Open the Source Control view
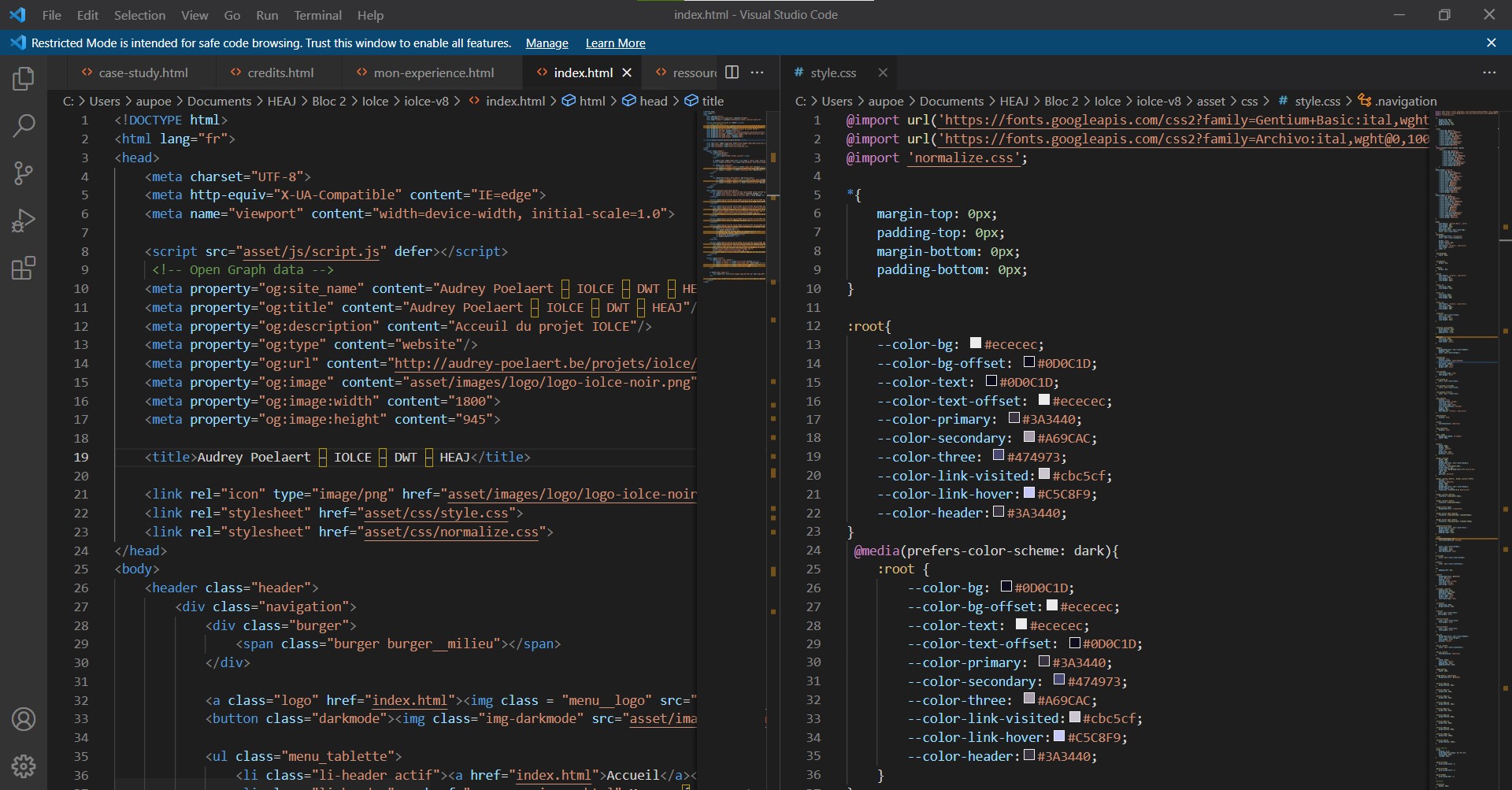 (x=24, y=173)
